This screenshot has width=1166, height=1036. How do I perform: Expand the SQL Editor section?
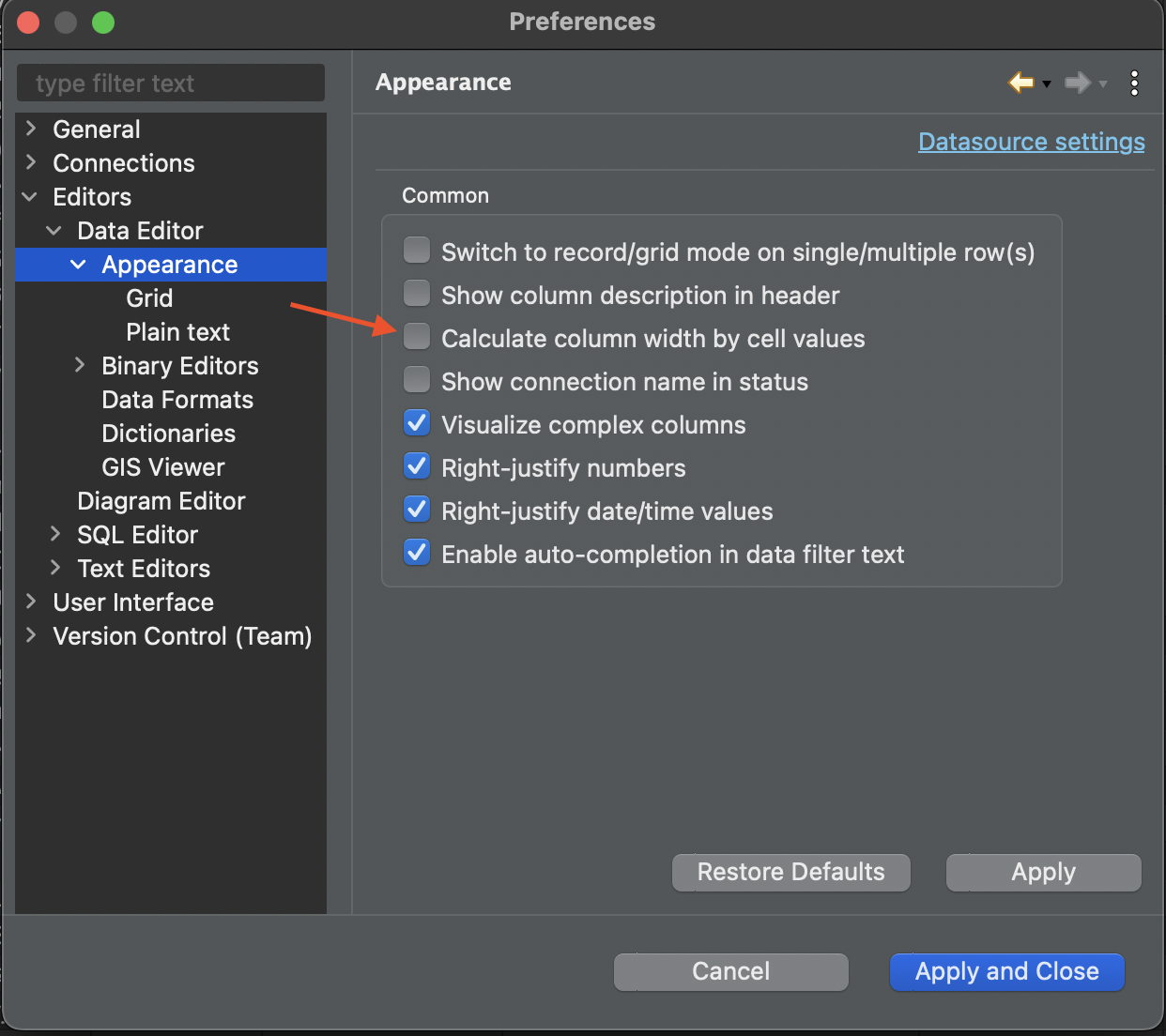[x=54, y=534]
